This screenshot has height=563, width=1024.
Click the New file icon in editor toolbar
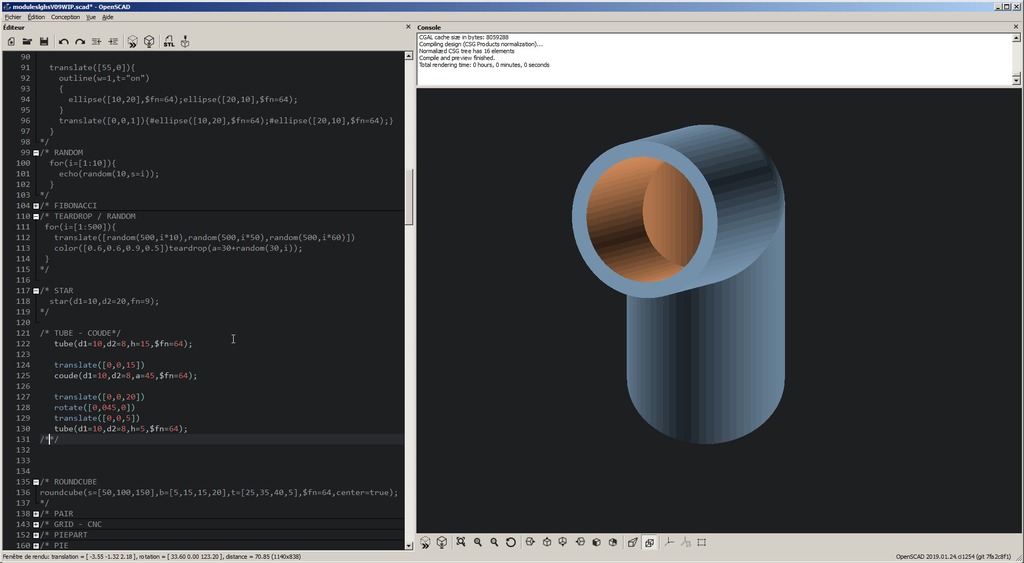pos(11,42)
